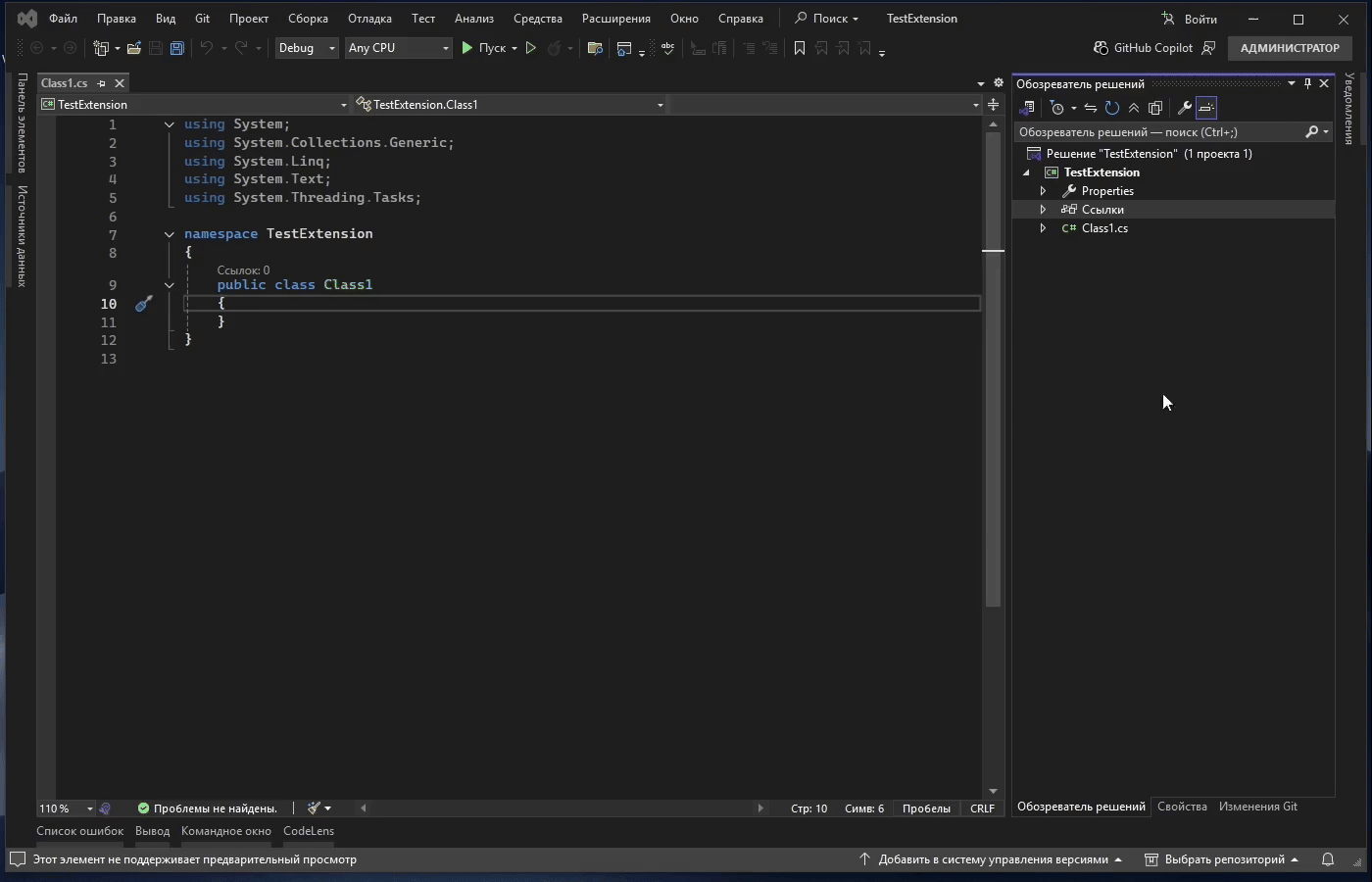Viewport: 1372px width, 882px height.
Task: Click the АДМИНИСТРАТОР badge
Action: (x=1290, y=48)
